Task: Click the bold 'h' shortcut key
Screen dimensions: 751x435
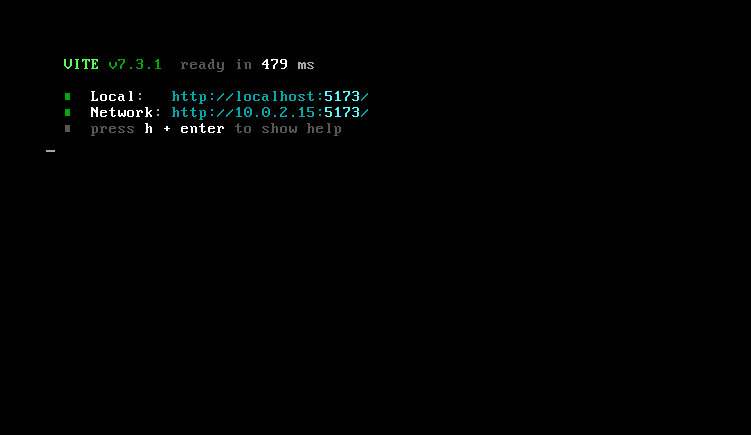Action: pyautogui.click(x=148, y=128)
